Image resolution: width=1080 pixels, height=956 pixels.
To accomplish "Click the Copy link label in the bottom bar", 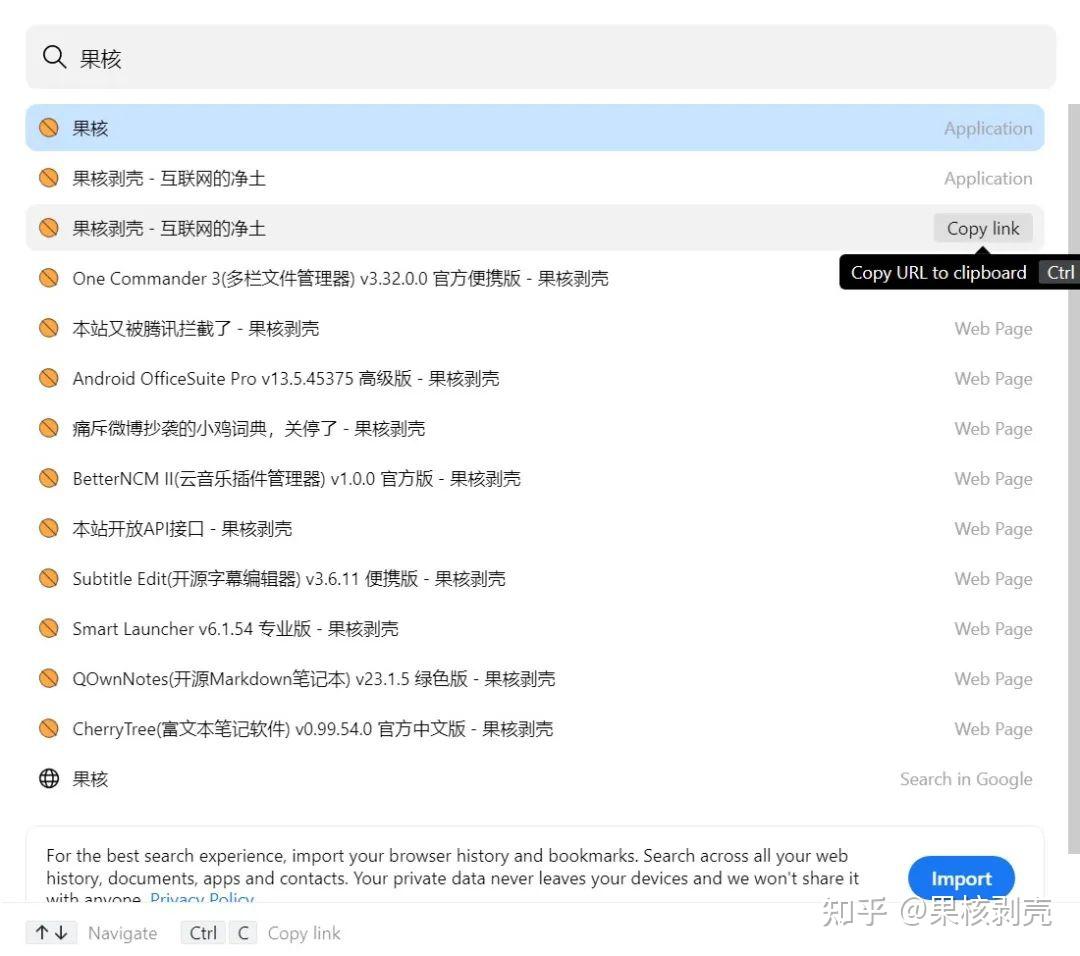I will (304, 932).
